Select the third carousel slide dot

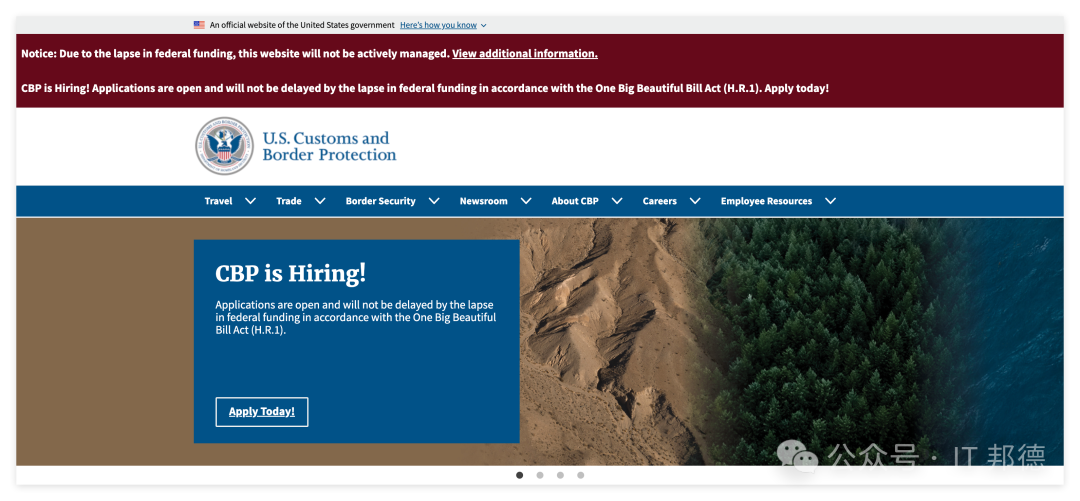(560, 475)
